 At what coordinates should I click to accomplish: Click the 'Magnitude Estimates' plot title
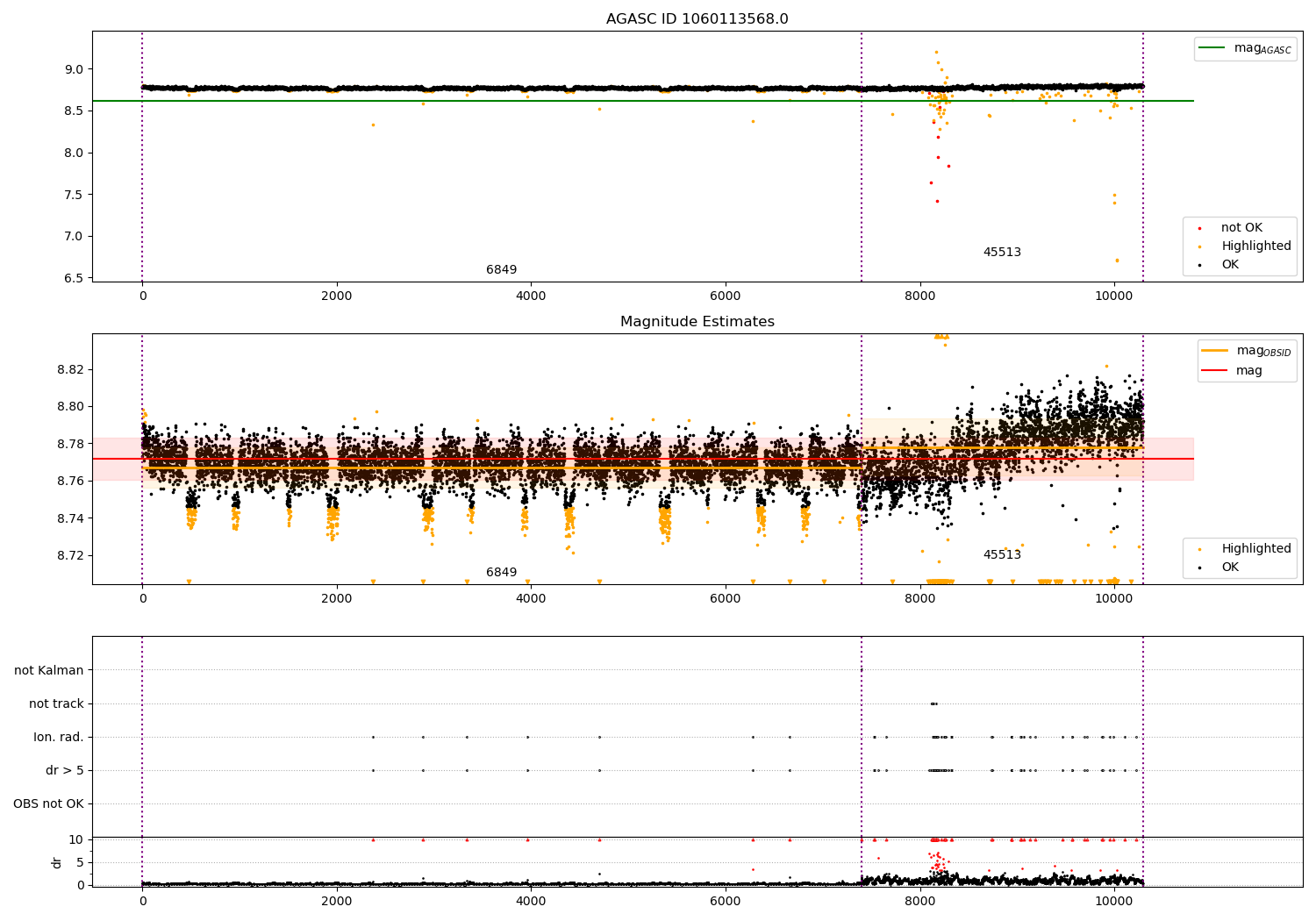point(697,322)
